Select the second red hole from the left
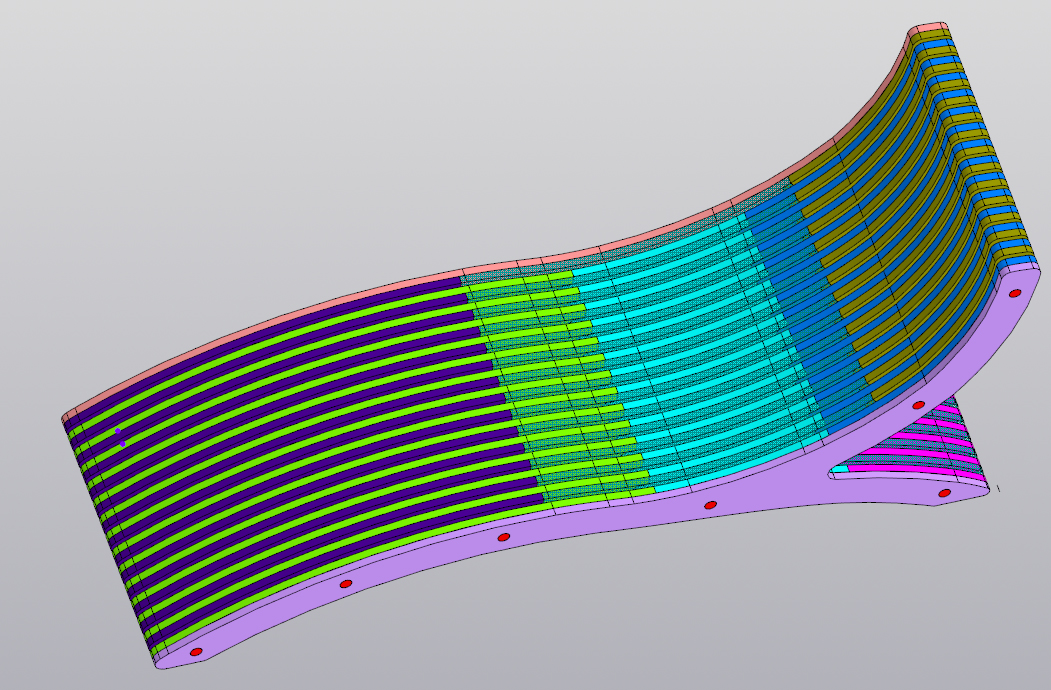1051x690 pixels. point(346,583)
